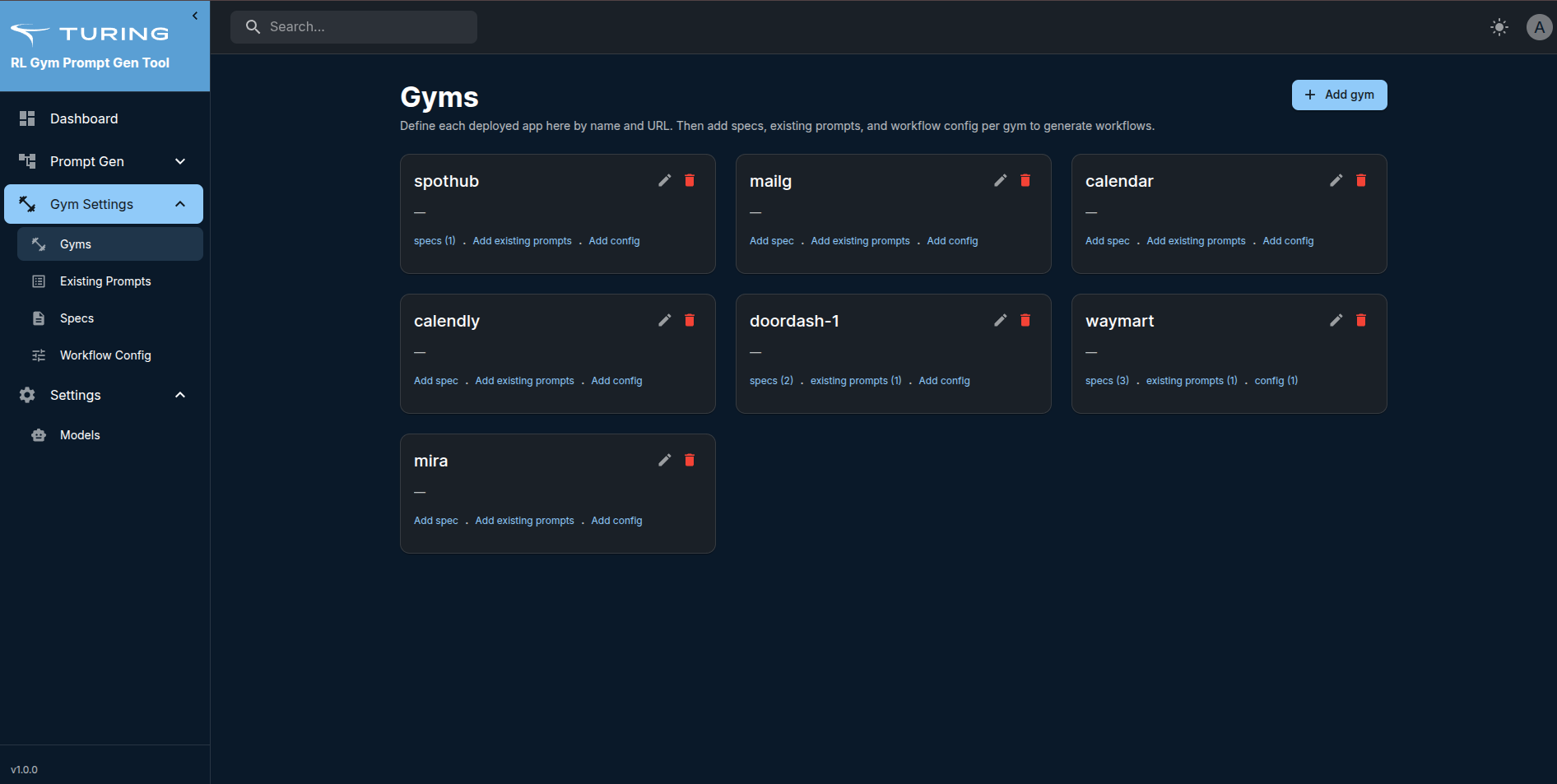Click the Models robot icon in sidebar
Viewport: 1557px width, 784px height.
tap(39, 434)
